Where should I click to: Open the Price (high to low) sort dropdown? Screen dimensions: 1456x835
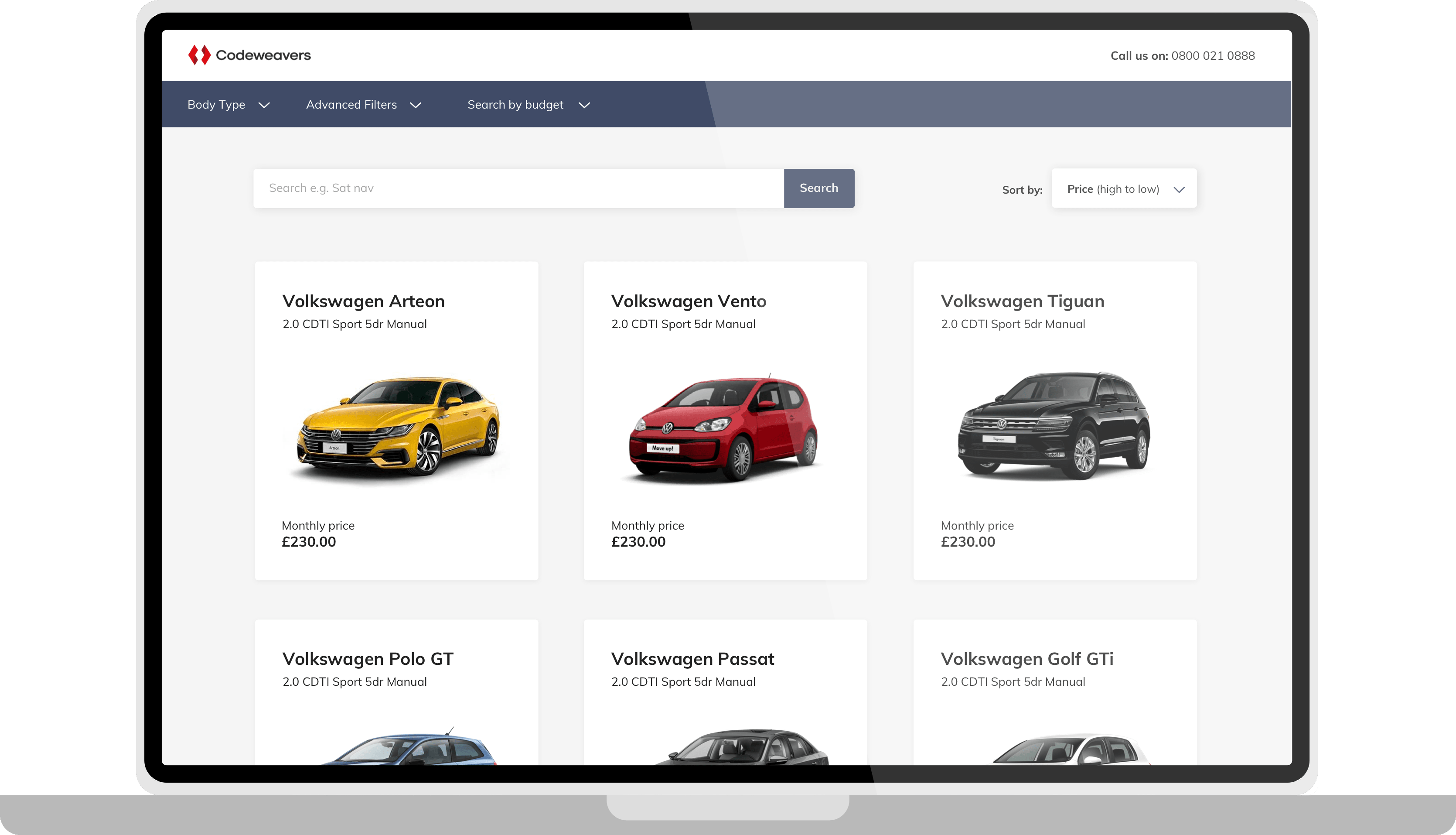pos(1124,188)
